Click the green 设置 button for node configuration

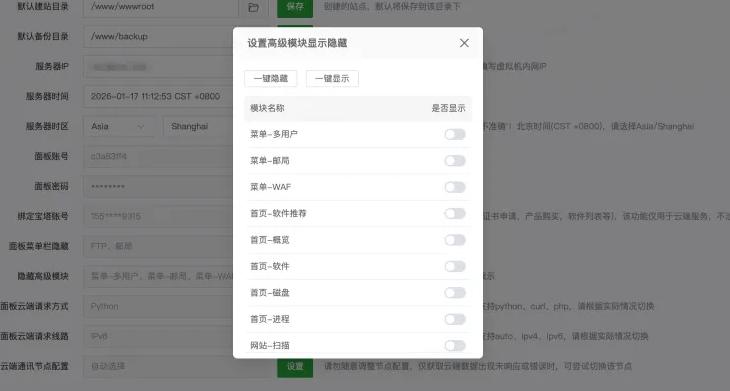(295, 366)
